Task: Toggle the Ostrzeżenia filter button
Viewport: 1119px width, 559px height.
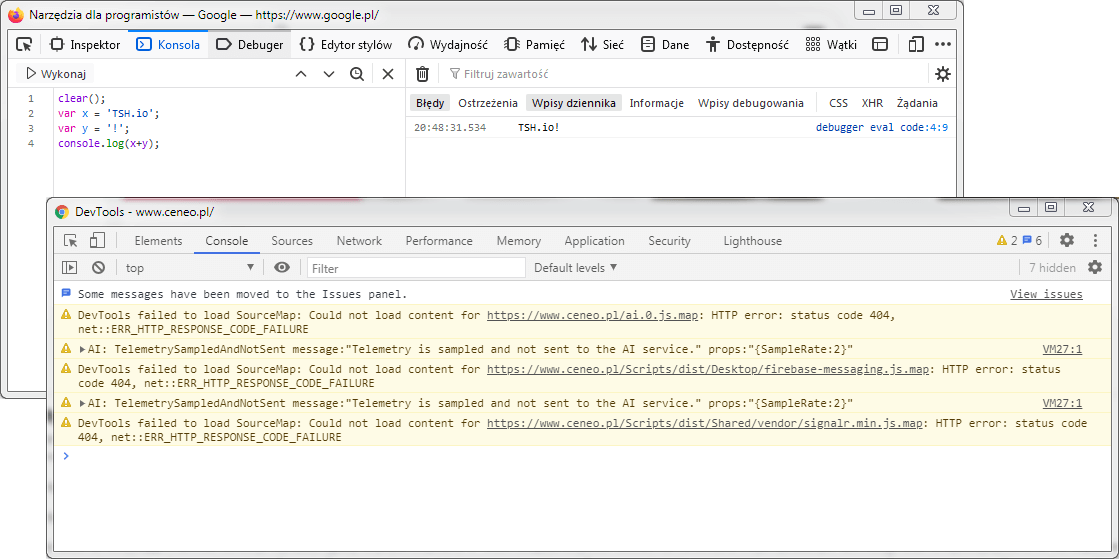Action: 488,103
